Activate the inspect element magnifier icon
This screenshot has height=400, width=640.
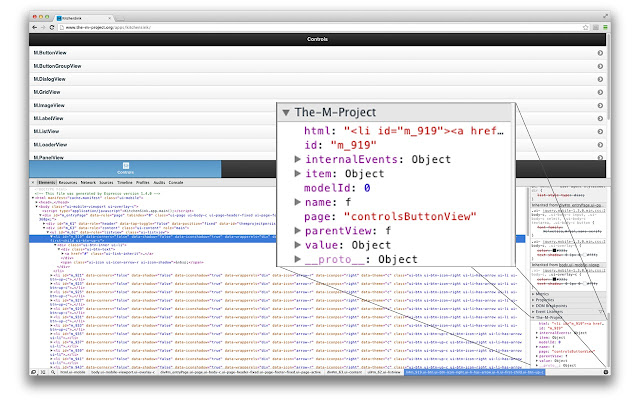click(x=53, y=372)
